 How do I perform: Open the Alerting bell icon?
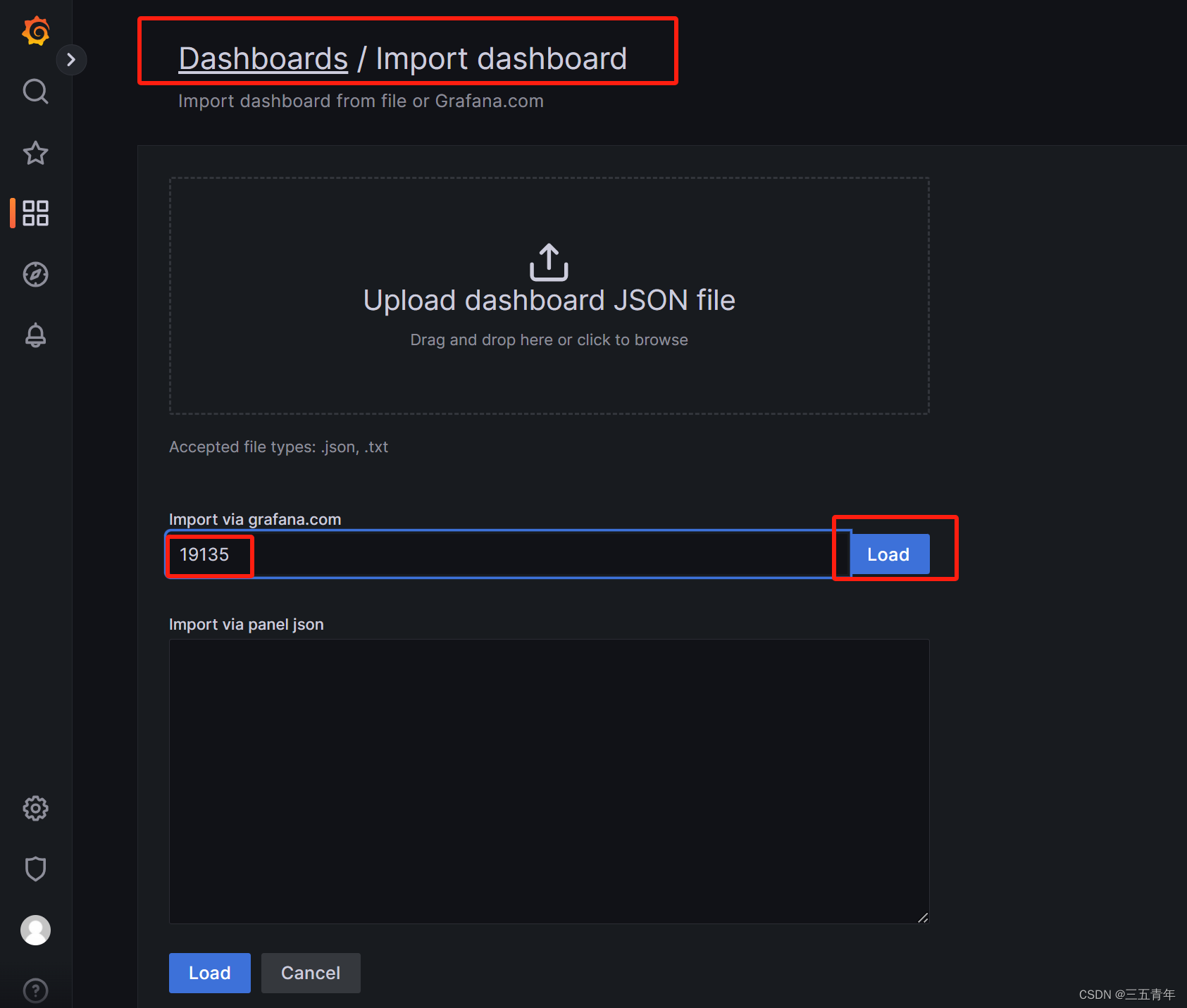click(x=36, y=335)
